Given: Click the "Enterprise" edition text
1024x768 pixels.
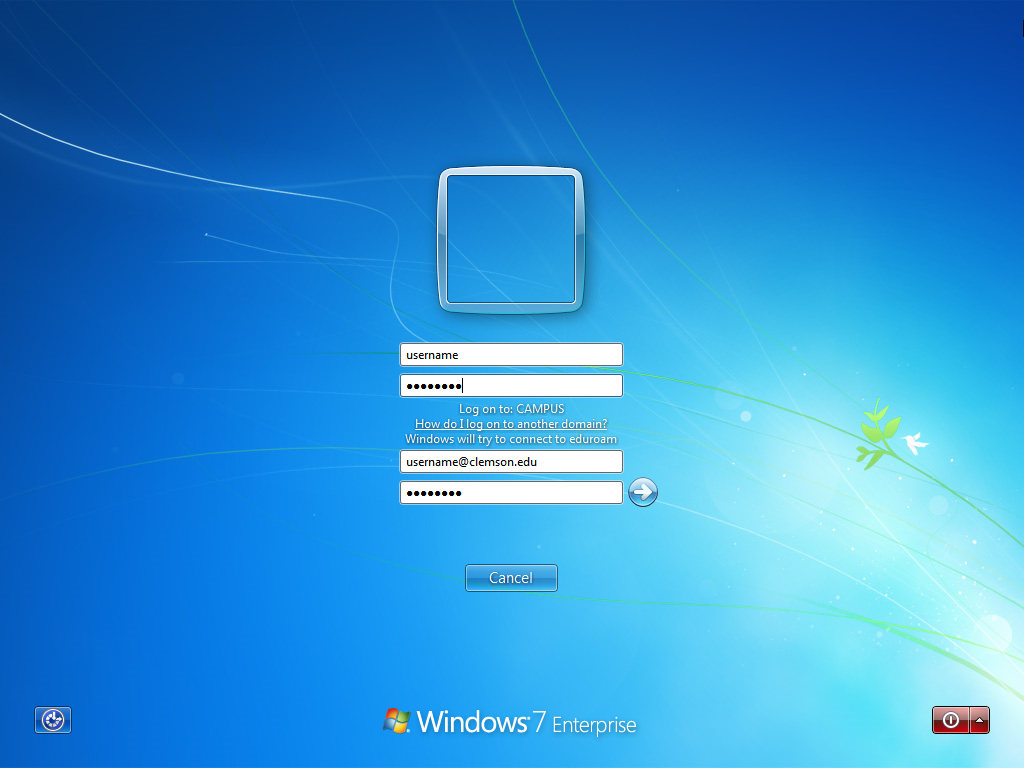Looking at the screenshot, I should (x=594, y=726).
